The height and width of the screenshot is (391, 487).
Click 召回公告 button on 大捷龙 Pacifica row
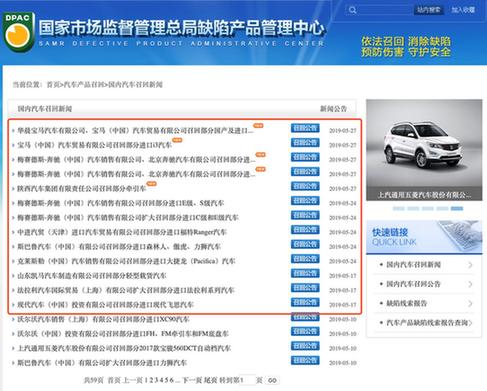(x=305, y=259)
